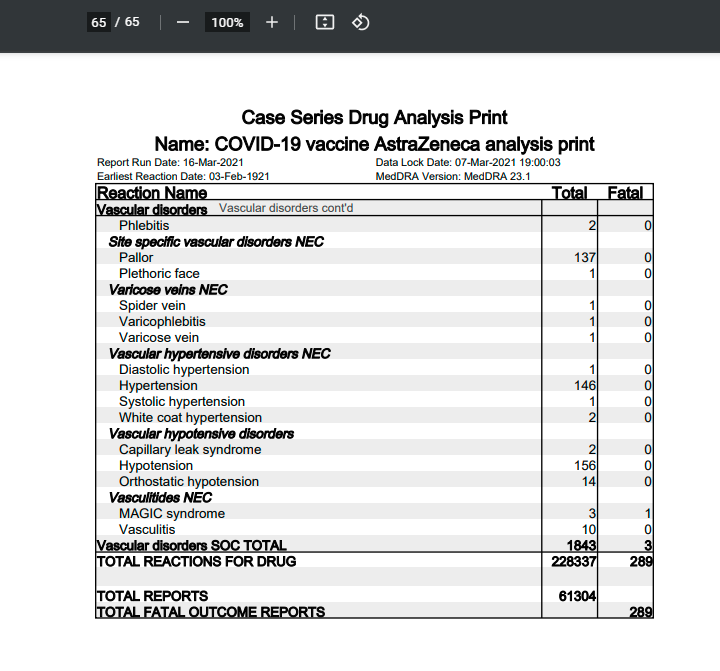The height and width of the screenshot is (671, 720).
Task: Click the Orthostatic hypotension total 14
Action: (589, 481)
